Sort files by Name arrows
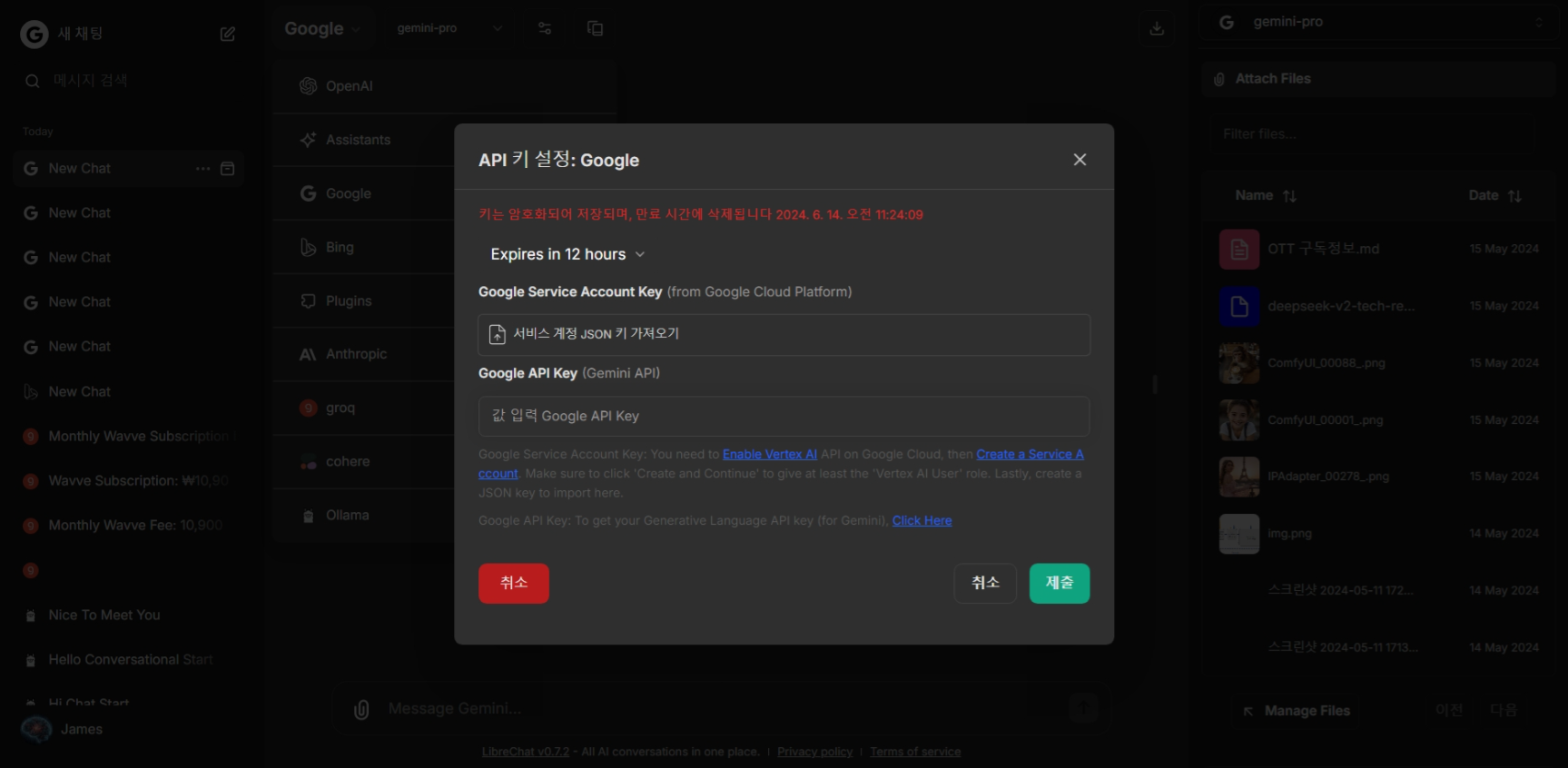Screen dimensions: 1568x768 pyautogui.click(x=1289, y=196)
